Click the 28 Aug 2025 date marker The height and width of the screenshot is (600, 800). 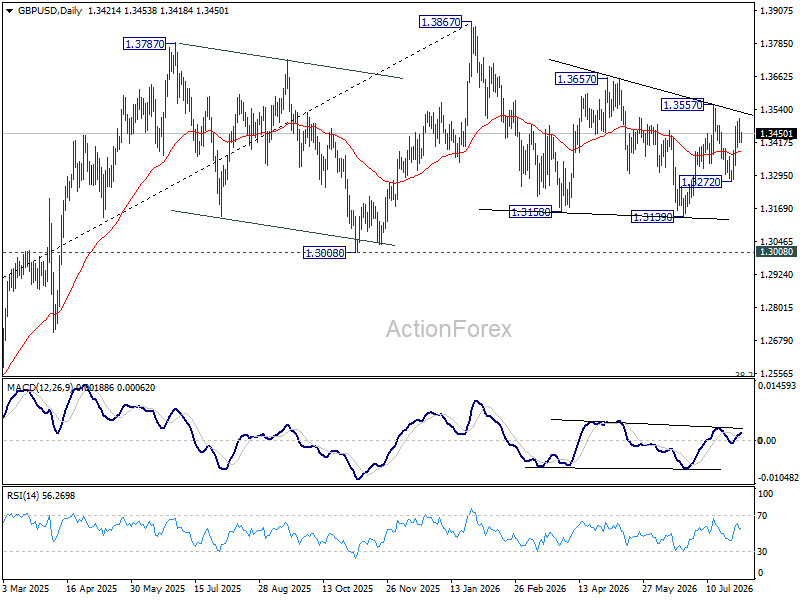pyautogui.click(x=285, y=588)
